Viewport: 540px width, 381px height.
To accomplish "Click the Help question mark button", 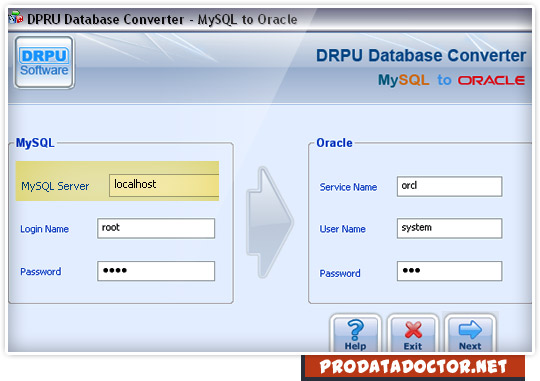I will pyautogui.click(x=355, y=333).
